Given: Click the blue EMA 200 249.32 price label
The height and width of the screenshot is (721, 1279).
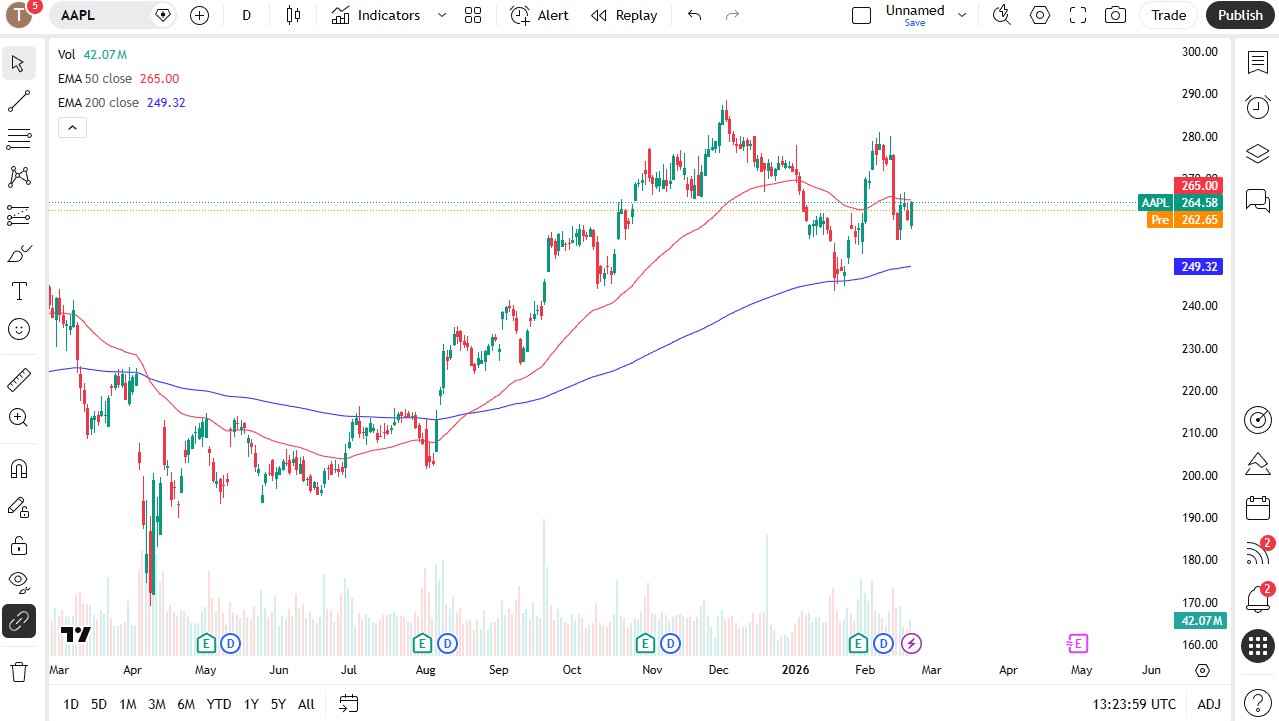Looking at the screenshot, I should [x=1198, y=267].
